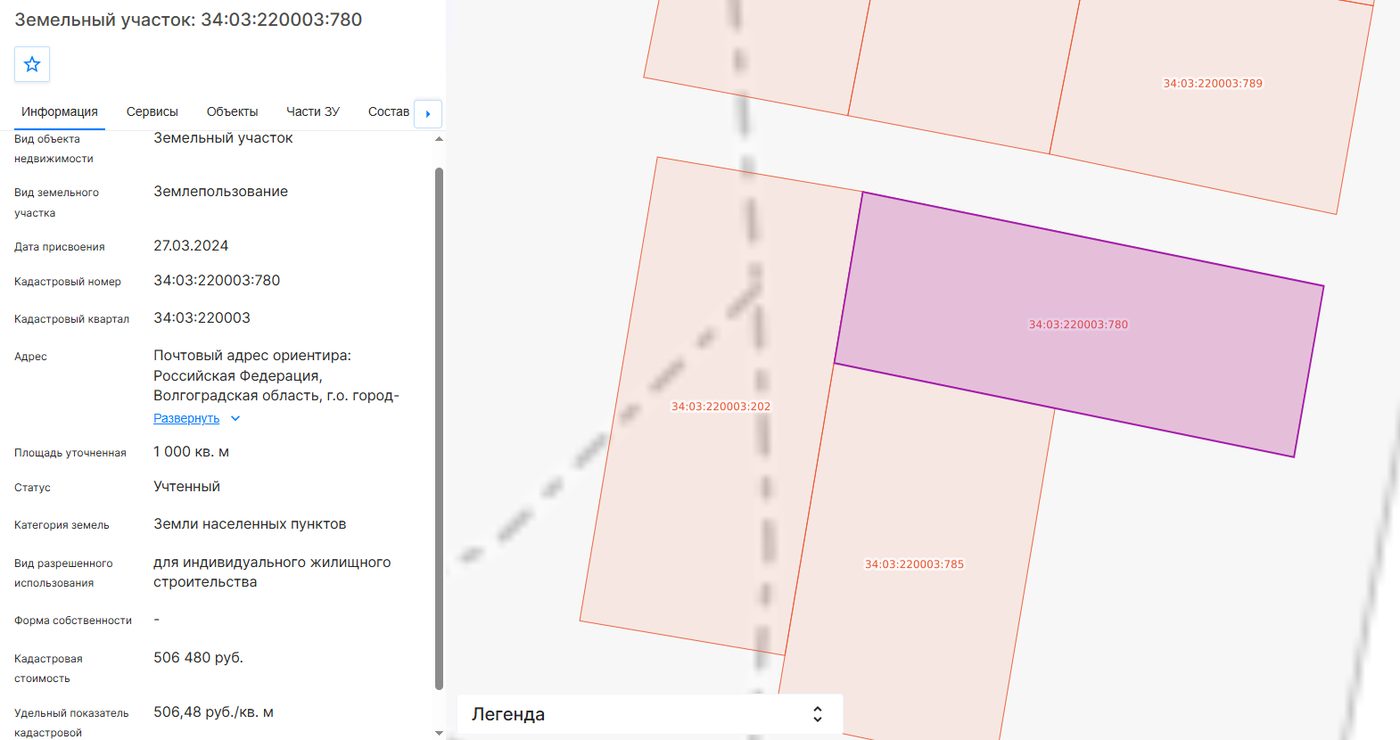This screenshot has width=1400, height=740.
Task: Toggle the Легенда up-down arrows icon
Action: [x=817, y=714]
